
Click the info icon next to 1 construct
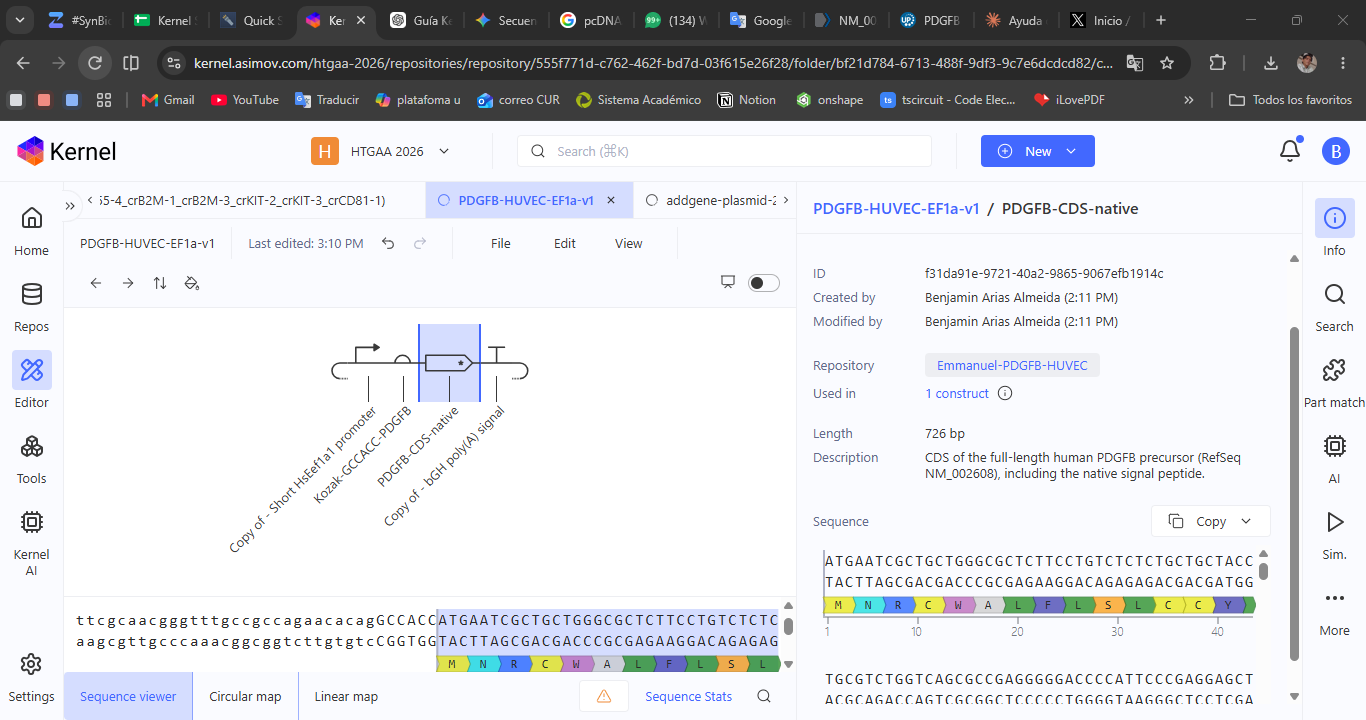(x=1005, y=393)
